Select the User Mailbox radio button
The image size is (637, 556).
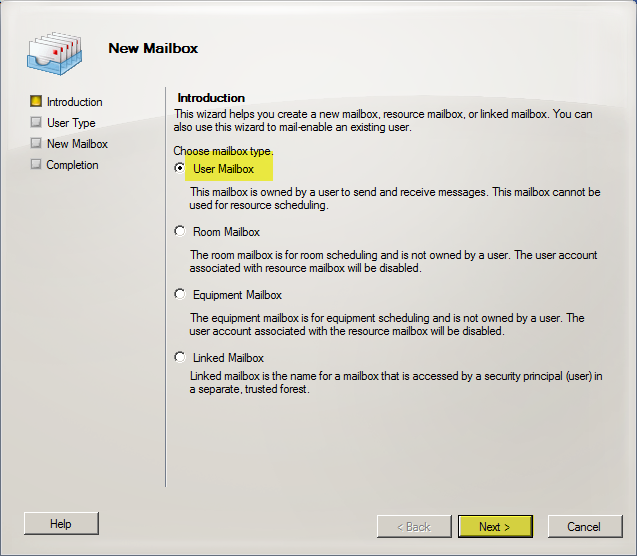coord(180,168)
